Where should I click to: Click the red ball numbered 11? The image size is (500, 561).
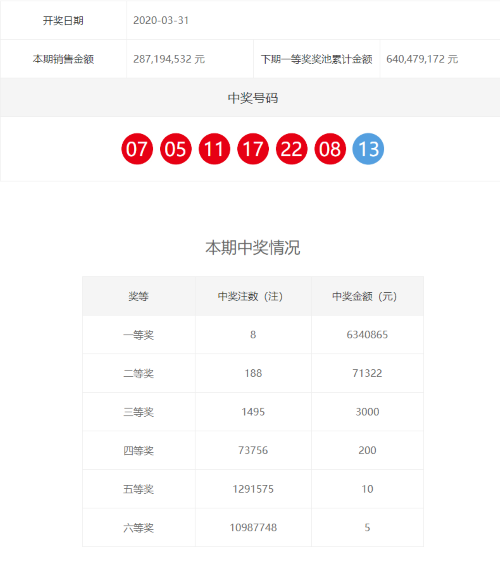pyautogui.click(x=214, y=149)
